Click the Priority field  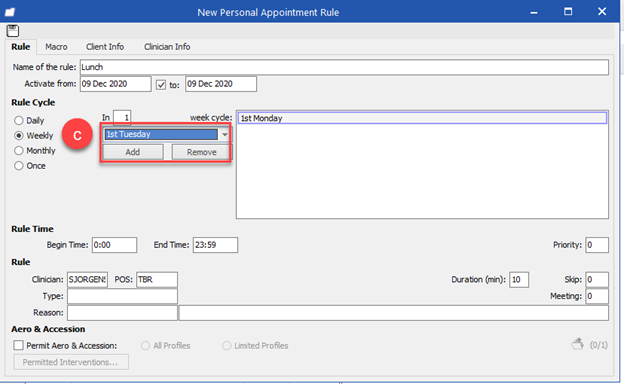pyautogui.click(x=597, y=245)
